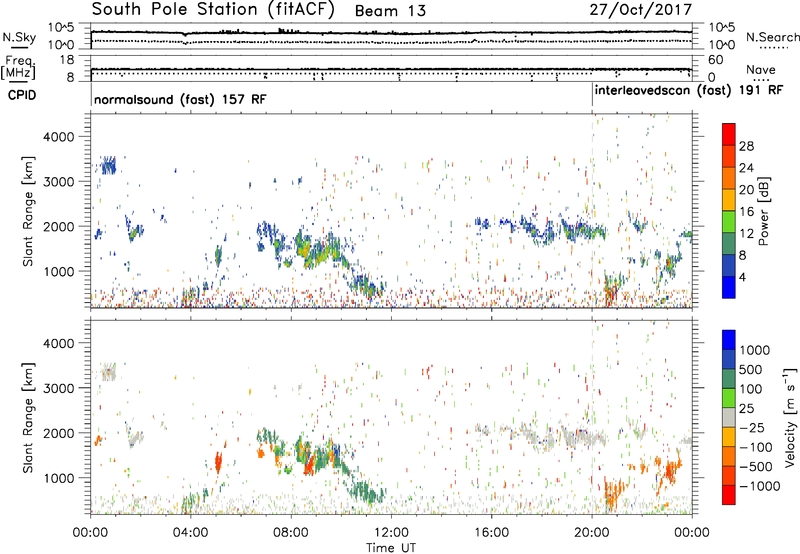Click the red 28 dB segment of power colorbar
800x554 pixels.
coord(729,135)
